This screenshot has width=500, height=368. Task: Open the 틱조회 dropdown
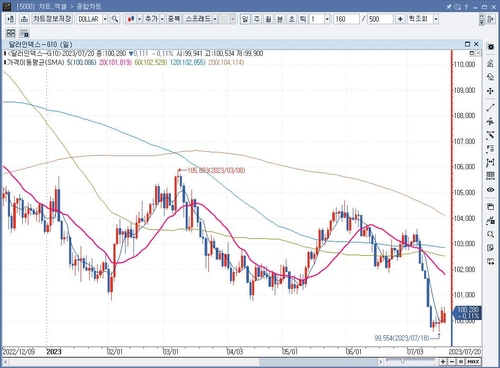click(x=436, y=19)
